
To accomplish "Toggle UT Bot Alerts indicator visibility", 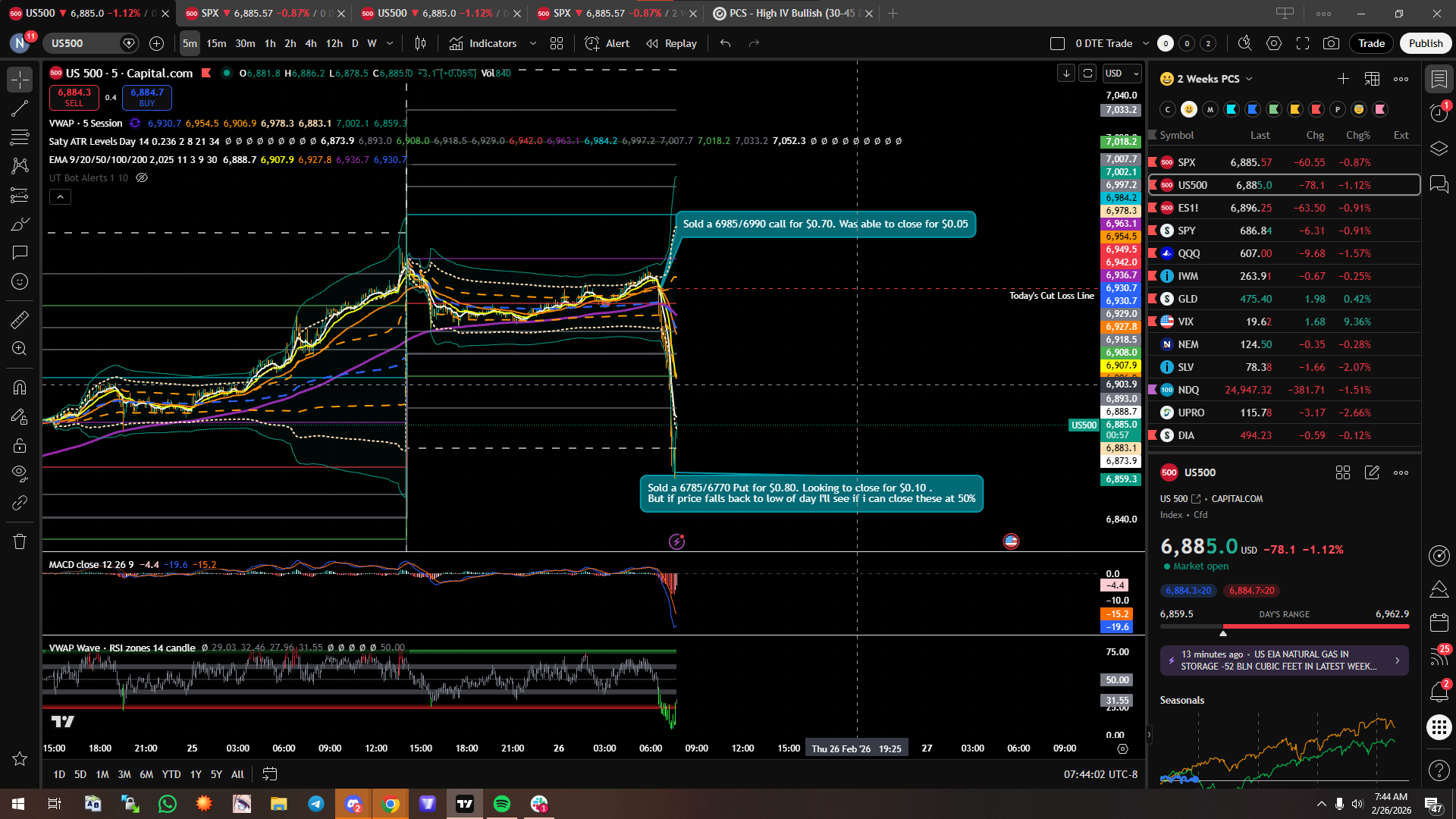I will [142, 178].
